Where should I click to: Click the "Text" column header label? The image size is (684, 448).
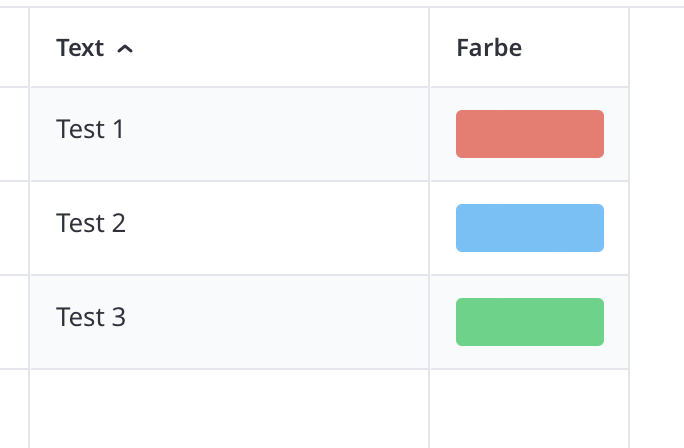pos(80,48)
